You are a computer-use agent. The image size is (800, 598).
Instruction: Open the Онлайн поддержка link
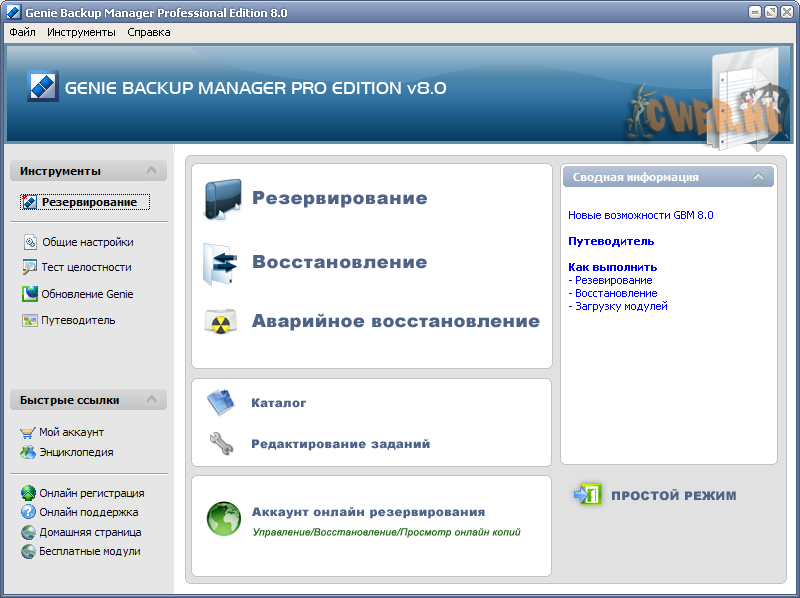tap(88, 512)
